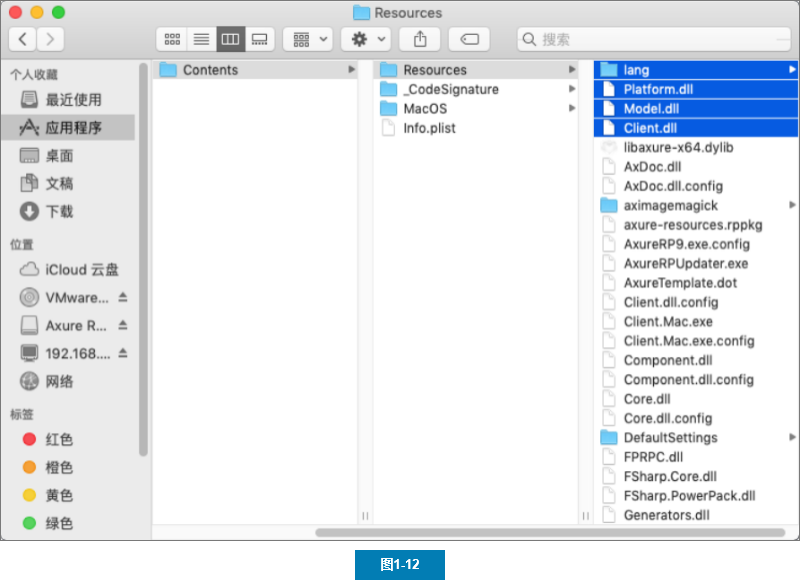800x580 pixels.
Task: Select Model.dll file
Action: [696, 109]
